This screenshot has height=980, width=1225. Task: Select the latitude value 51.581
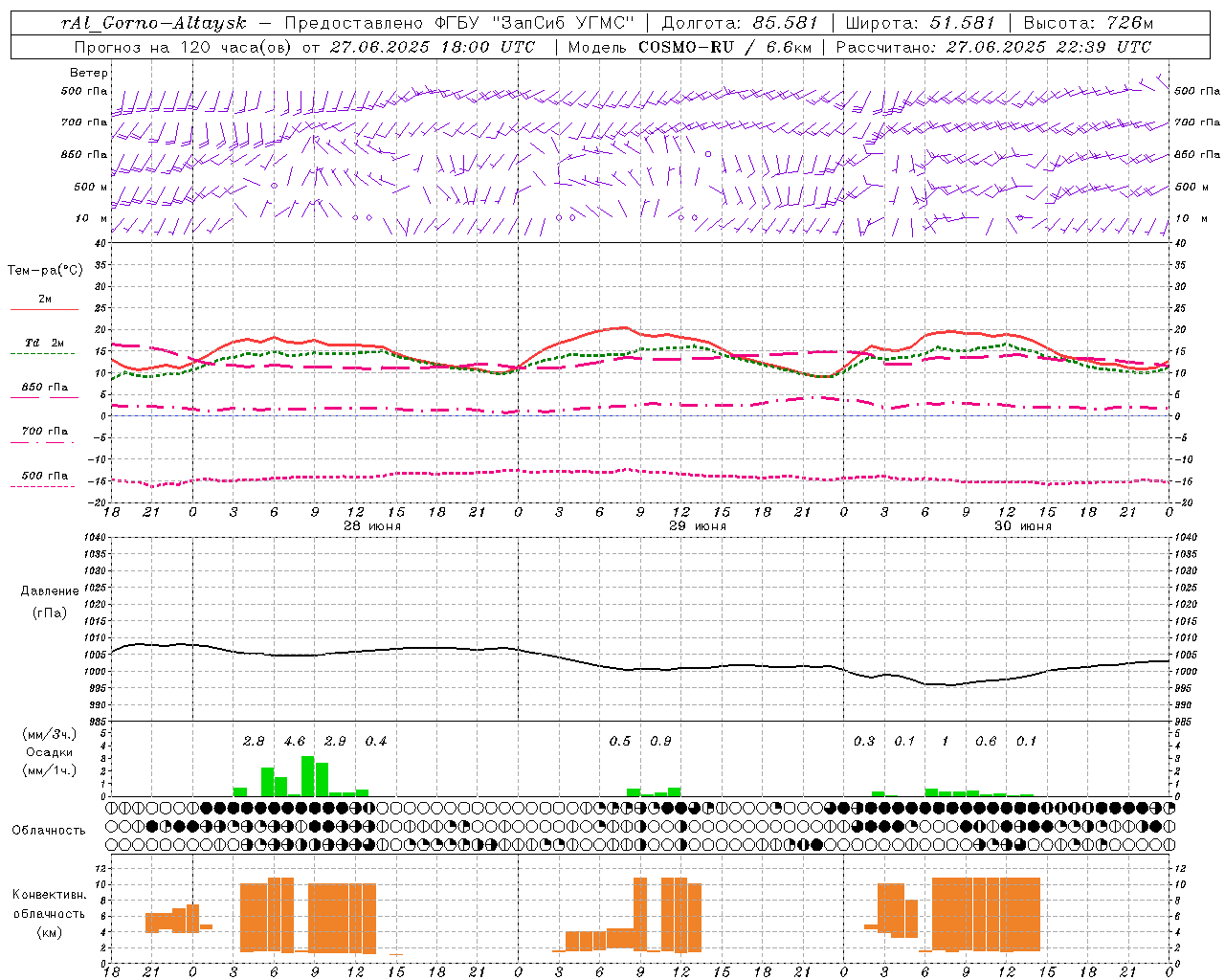tap(962, 23)
